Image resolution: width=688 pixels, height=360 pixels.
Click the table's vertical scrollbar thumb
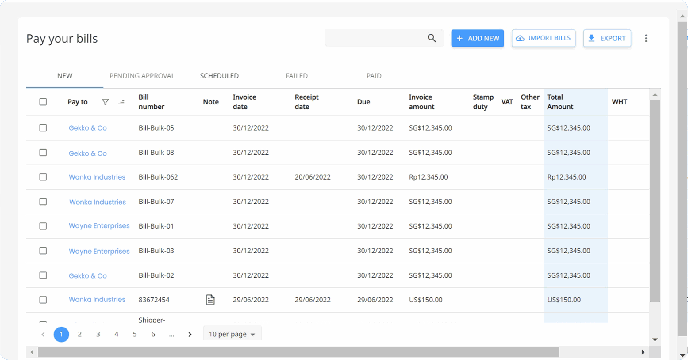click(x=655, y=201)
